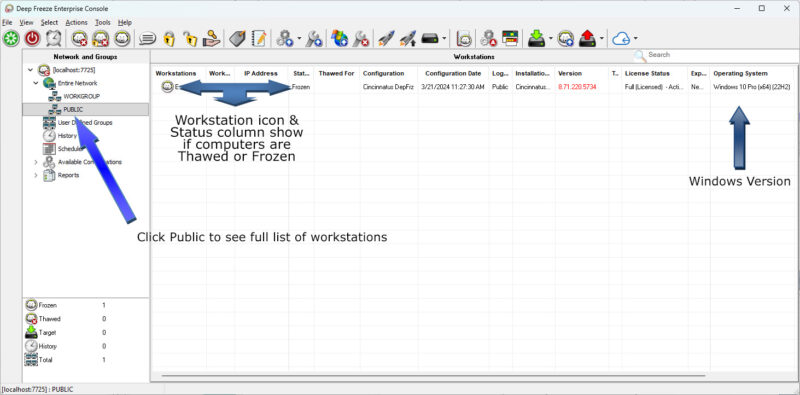
Task: Sort by the Thawed For column header
Action: click(x=337, y=73)
